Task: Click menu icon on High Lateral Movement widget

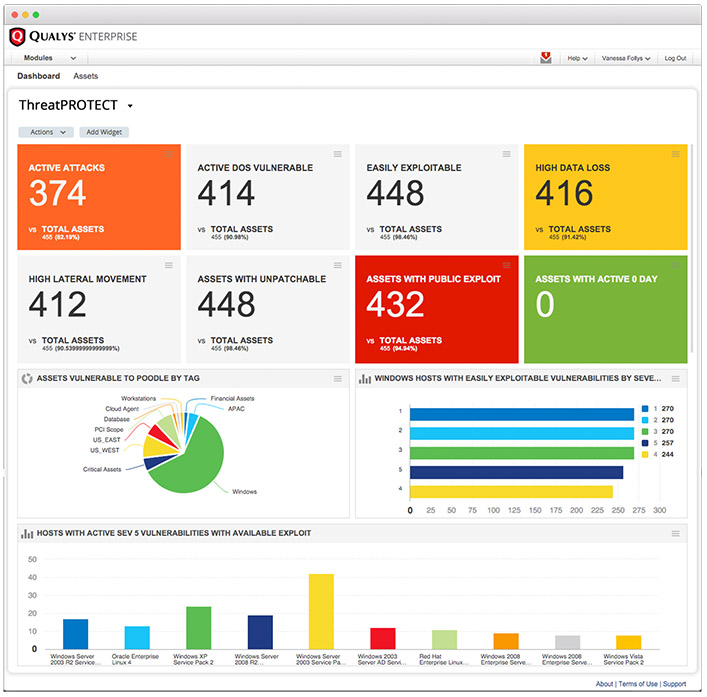Action: 169,265
